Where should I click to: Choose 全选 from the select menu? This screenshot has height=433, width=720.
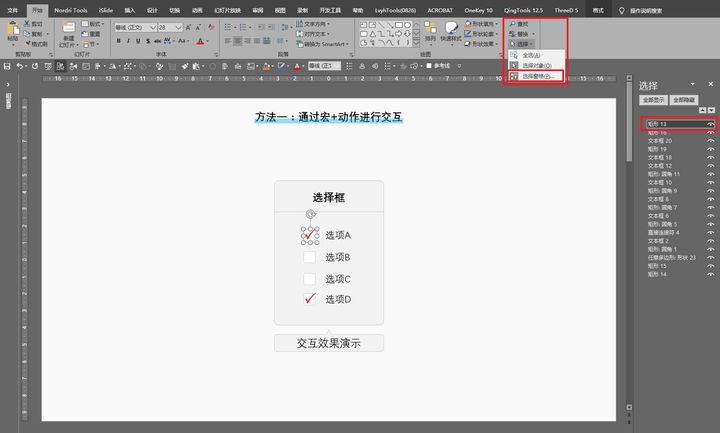(x=530, y=55)
